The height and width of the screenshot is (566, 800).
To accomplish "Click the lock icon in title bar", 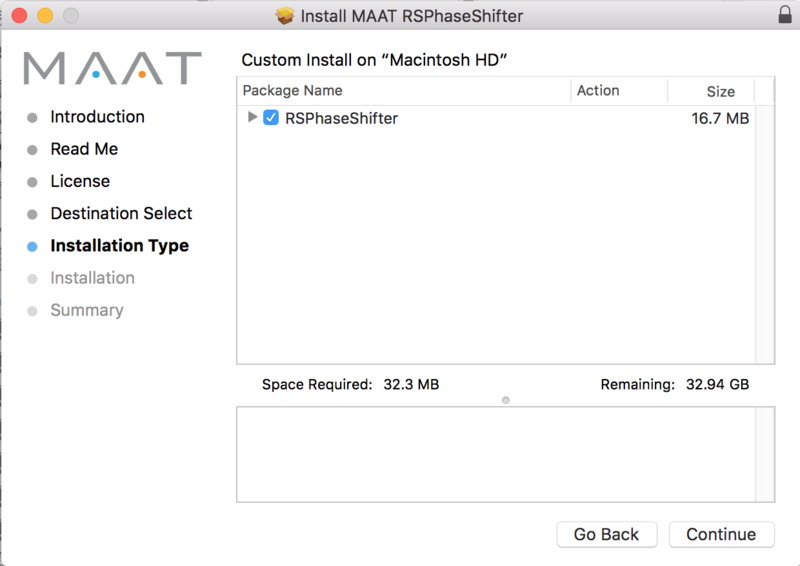I will 784,16.
